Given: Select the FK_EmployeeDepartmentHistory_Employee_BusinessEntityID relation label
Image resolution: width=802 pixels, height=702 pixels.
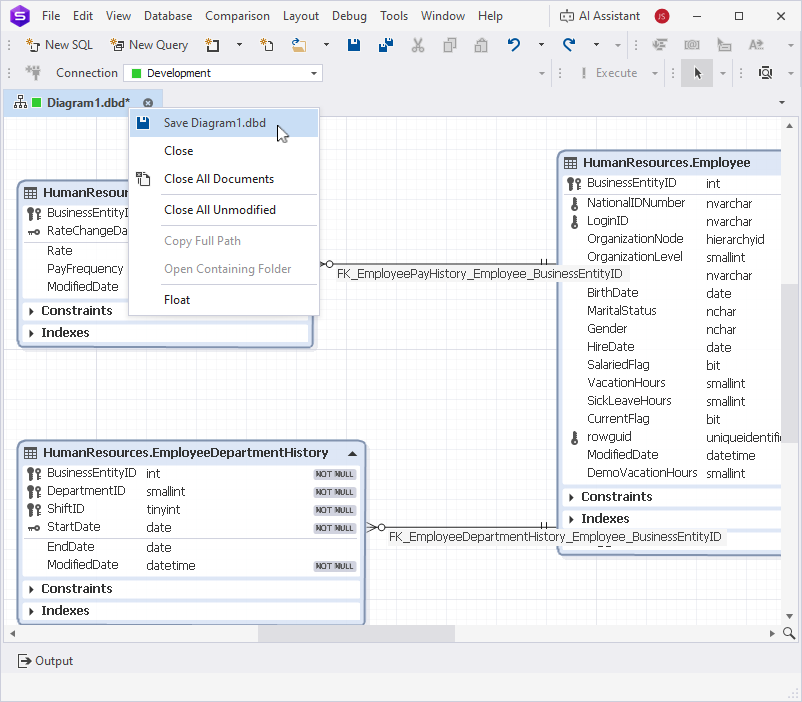Looking at the screenshot, I should click(555, 537).
